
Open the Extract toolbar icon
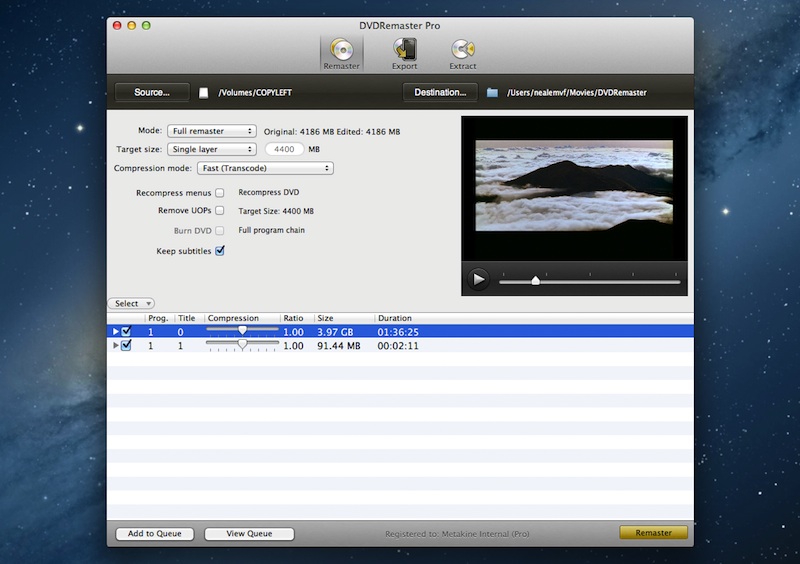(x=462, y=52)
